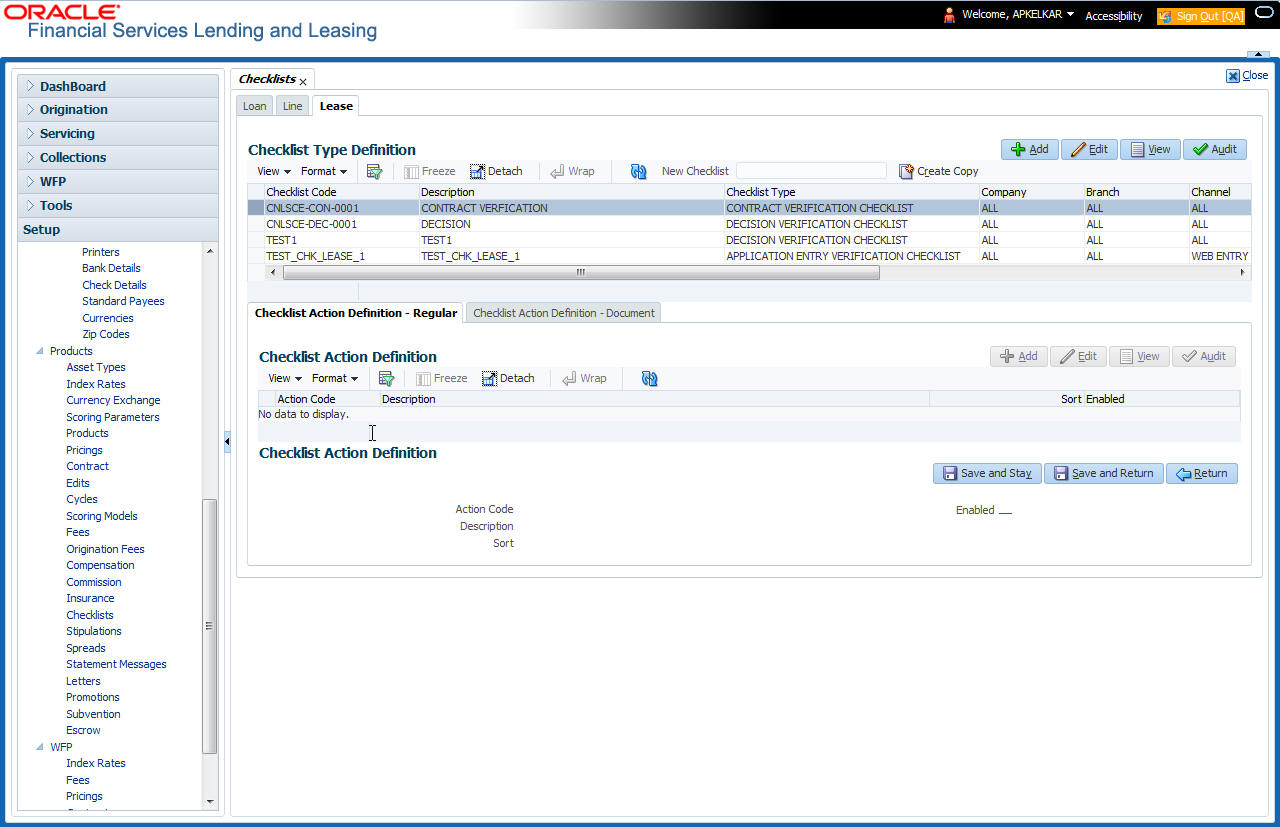Click the Company column header
Screen dimensions: 1280x827
[1031, 192]
